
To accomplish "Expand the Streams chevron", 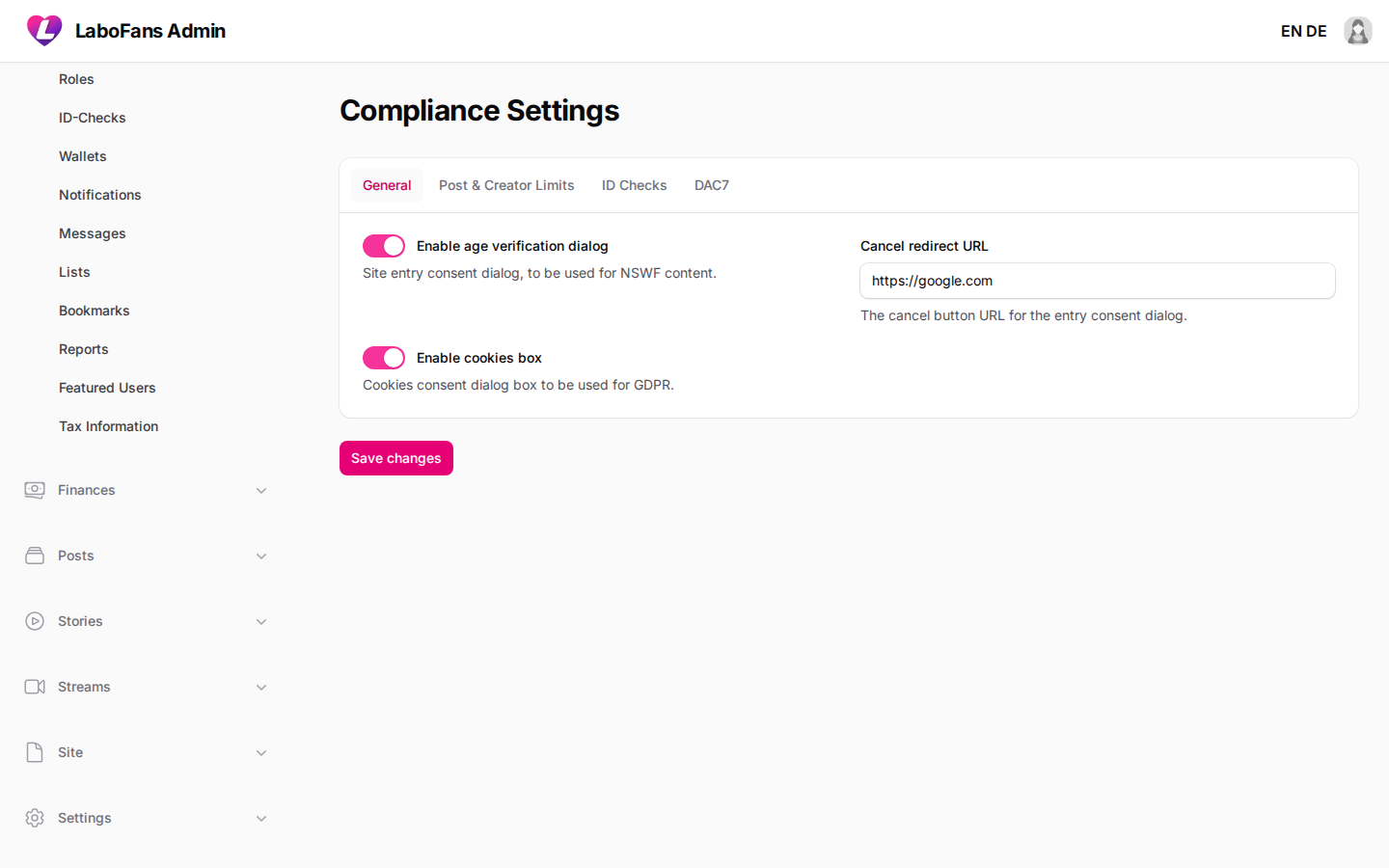I will (x=261, y=688).
